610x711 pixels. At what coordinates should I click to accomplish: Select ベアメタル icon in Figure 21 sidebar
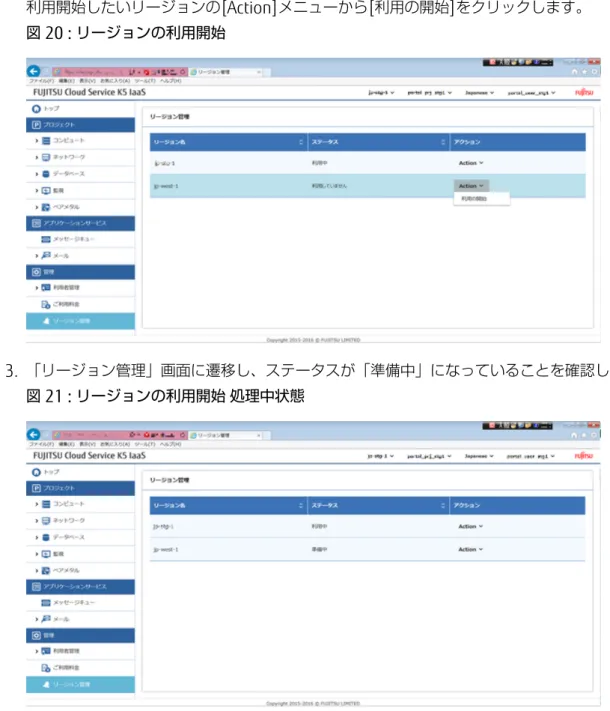click(x=46, y=570)
